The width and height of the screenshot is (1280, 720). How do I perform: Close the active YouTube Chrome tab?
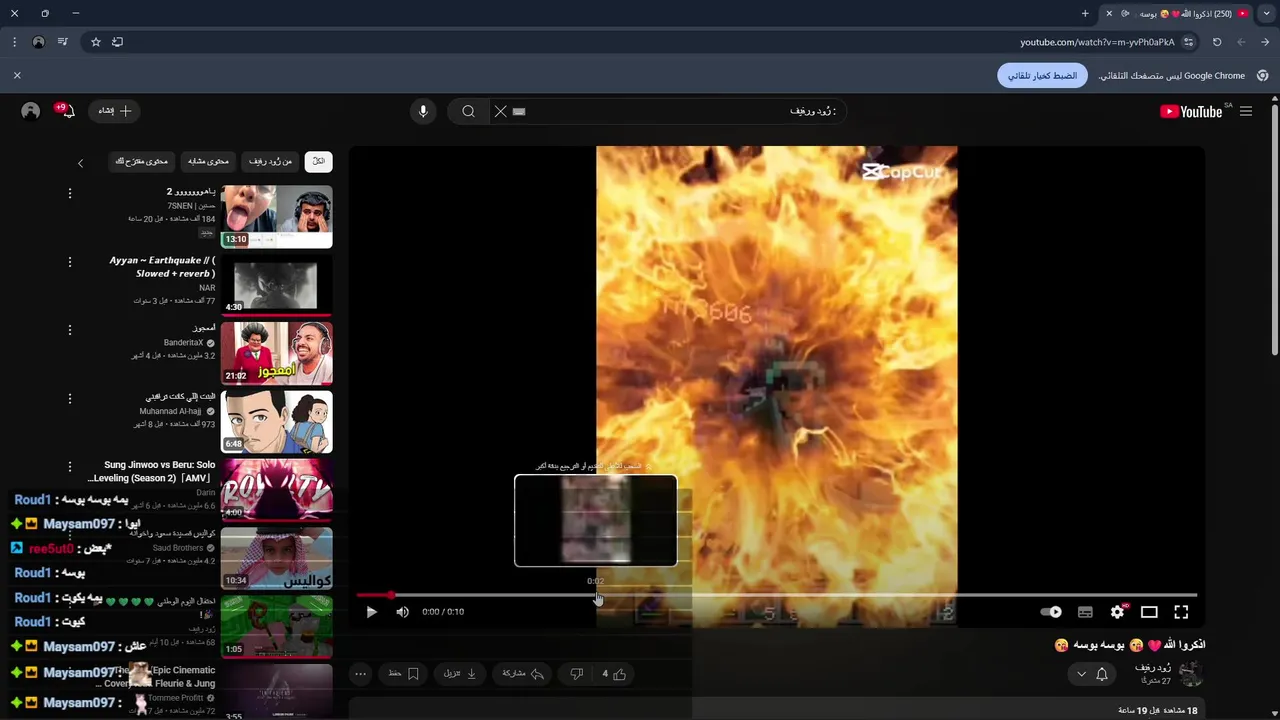(1108, 13)
